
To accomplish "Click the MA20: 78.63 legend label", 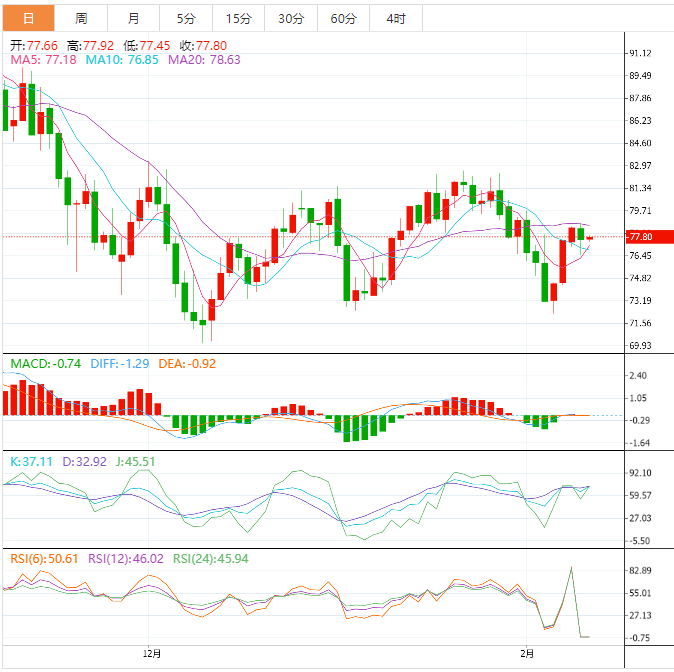I will [x=204, y=60].
